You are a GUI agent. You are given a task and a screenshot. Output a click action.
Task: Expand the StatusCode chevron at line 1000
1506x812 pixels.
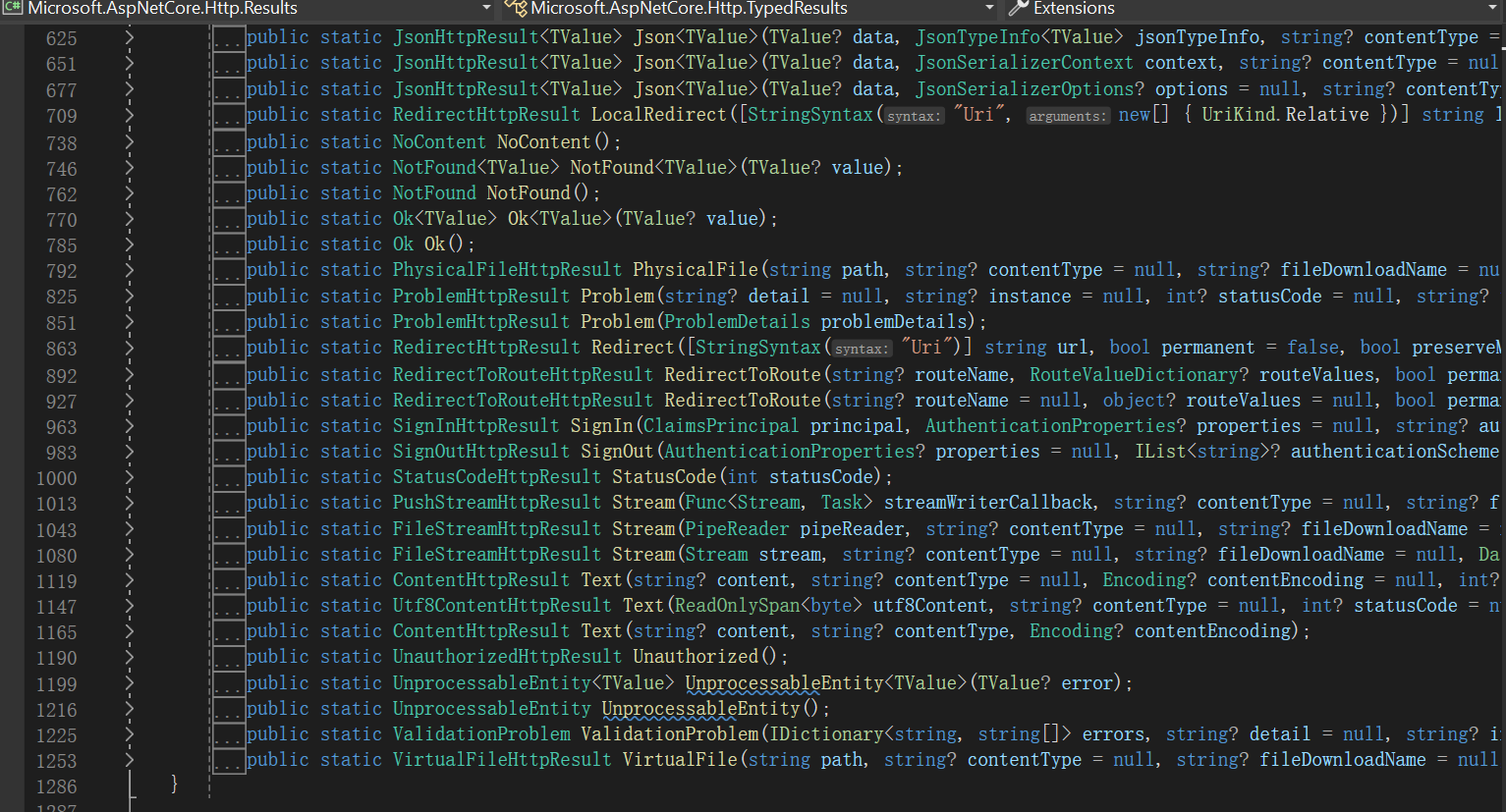tap(129, 477)
